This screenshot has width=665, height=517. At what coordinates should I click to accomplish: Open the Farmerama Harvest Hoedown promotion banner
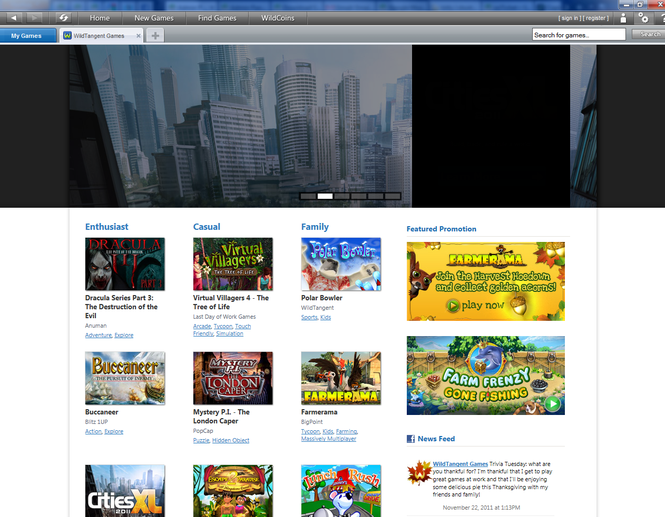coord(486,281)
